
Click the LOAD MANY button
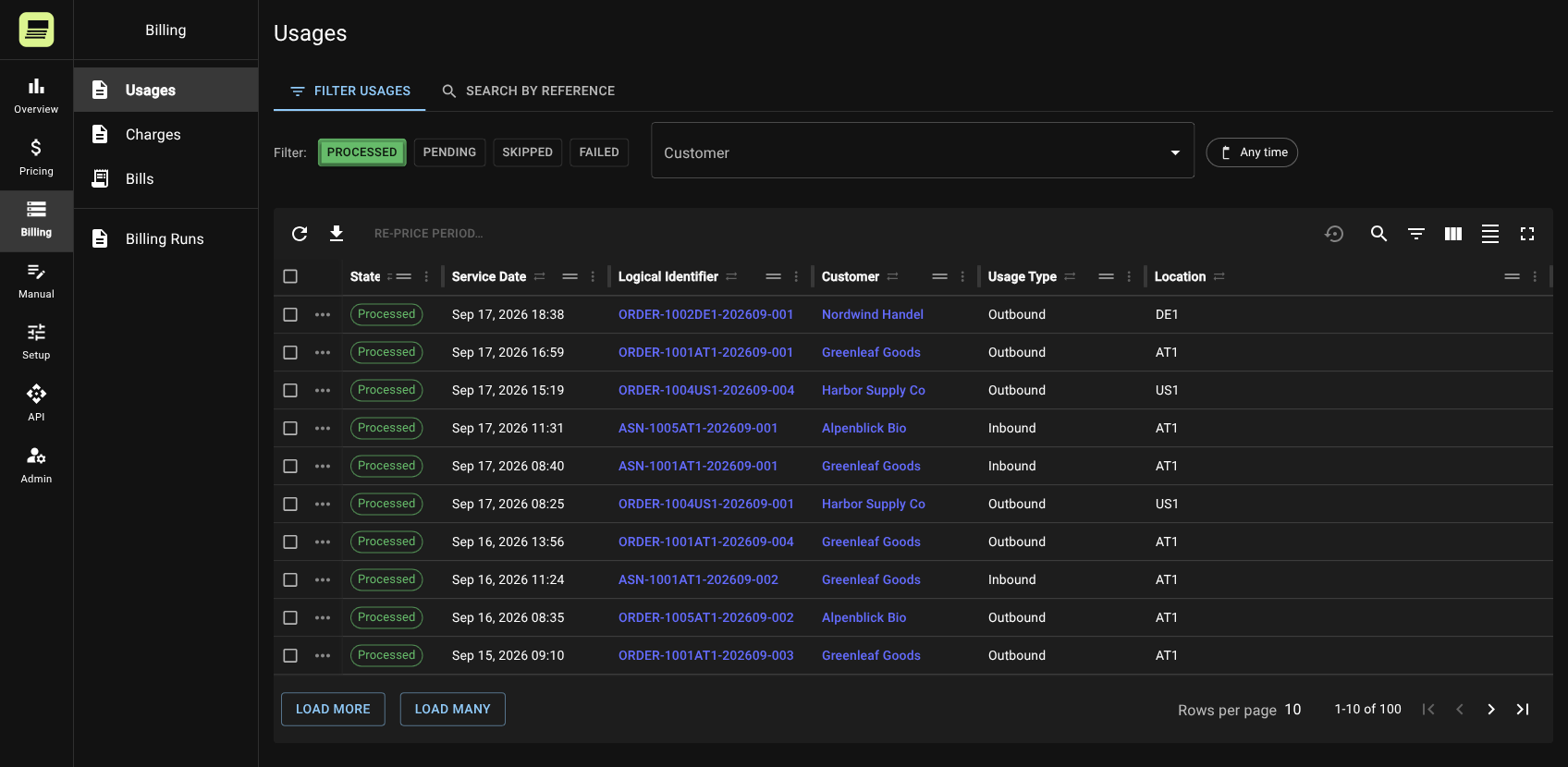(453, 709)
